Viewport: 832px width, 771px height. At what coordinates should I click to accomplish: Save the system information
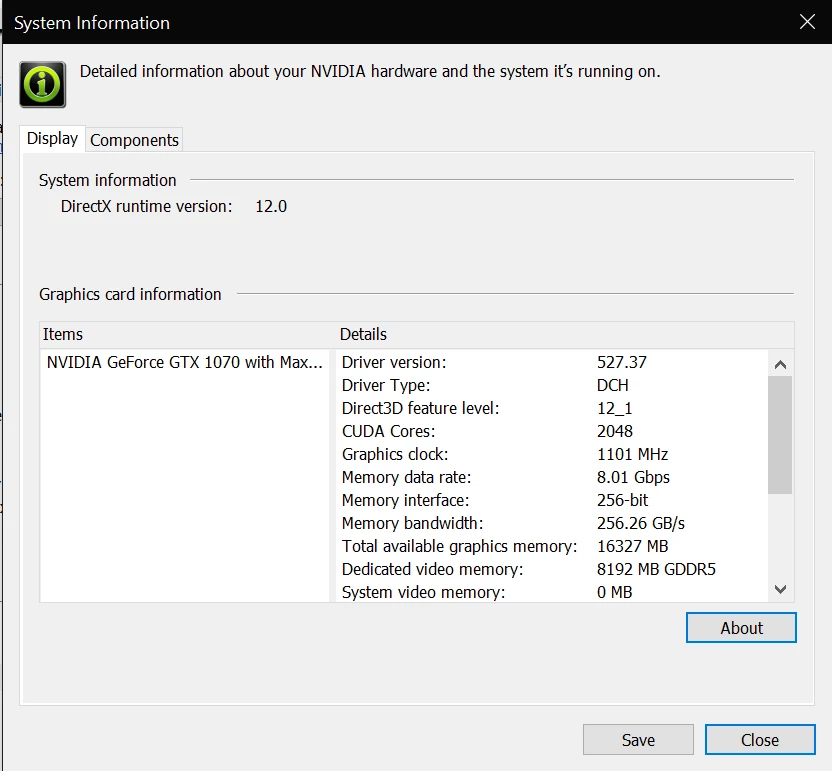[x=638, y=740]
